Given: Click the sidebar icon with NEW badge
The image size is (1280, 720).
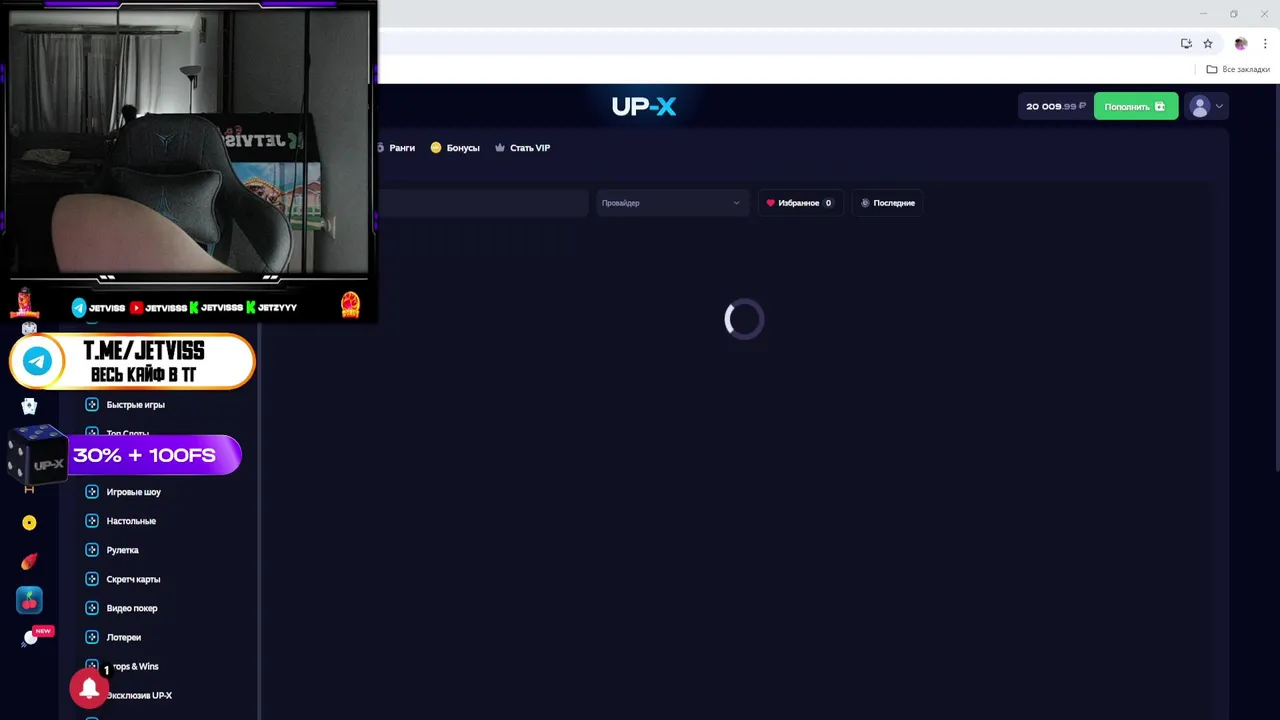Looking at the screenshot, I should click(31, 638).
